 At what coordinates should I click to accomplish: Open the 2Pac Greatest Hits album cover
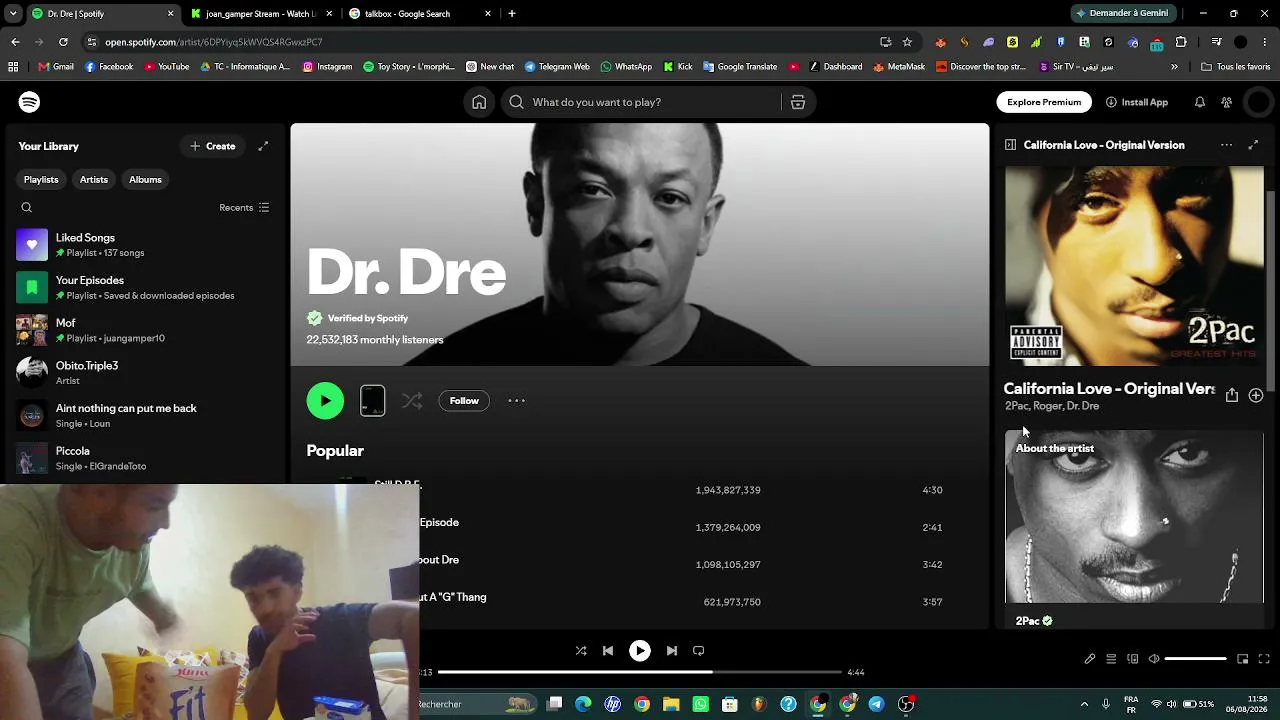[x=1134, y=266]
